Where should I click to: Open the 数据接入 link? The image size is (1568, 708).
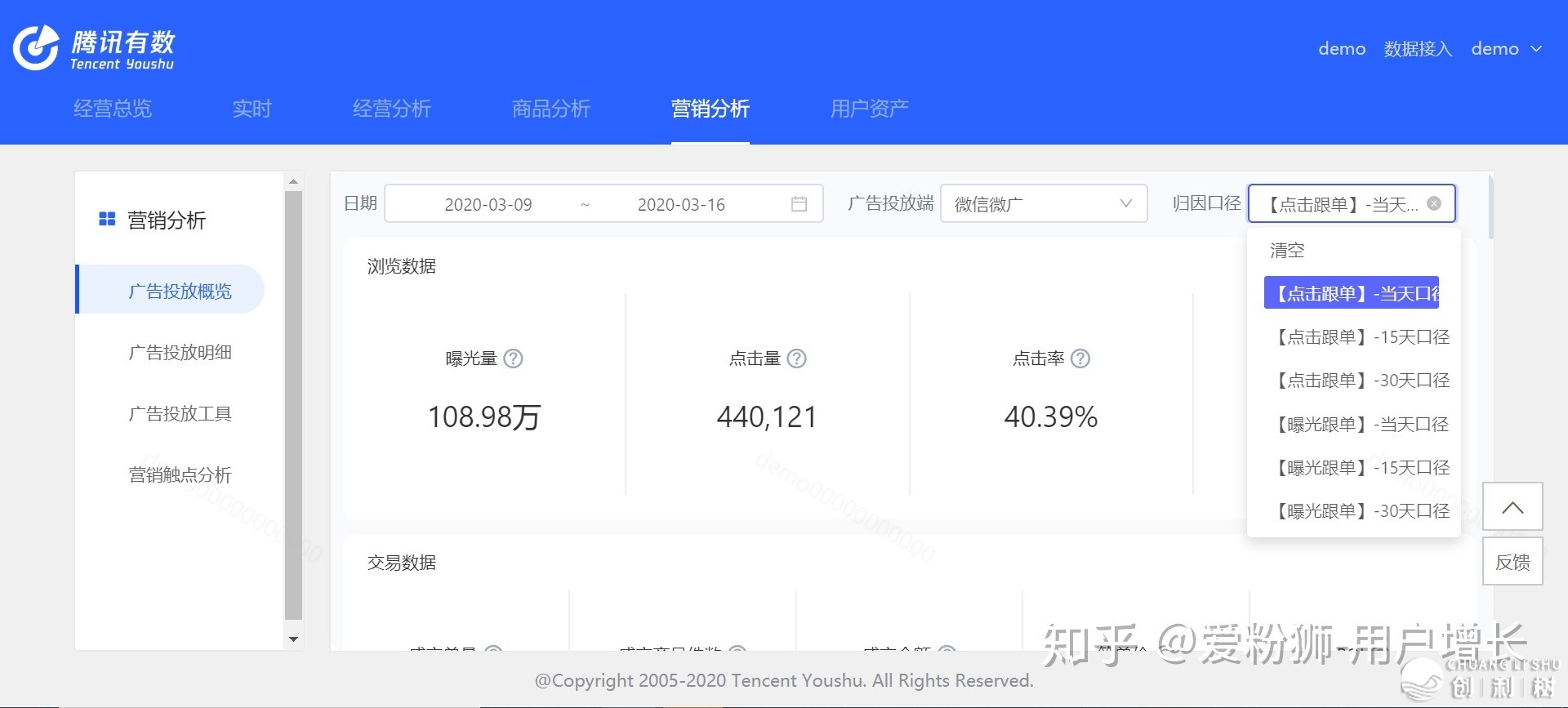(x=1418, y=49)
